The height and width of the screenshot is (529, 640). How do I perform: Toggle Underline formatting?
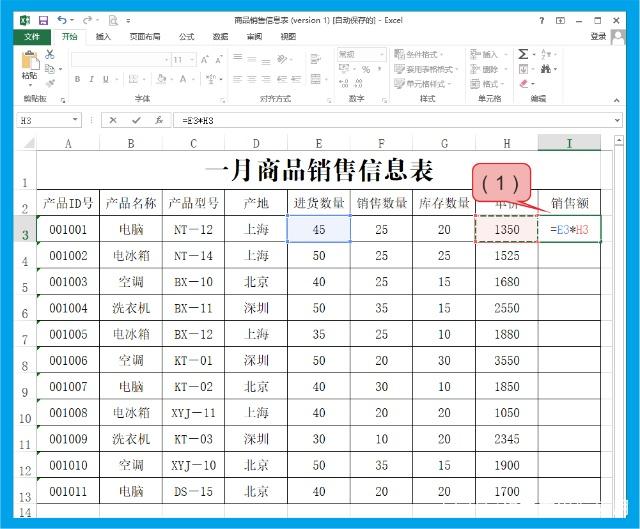point(106,79)
